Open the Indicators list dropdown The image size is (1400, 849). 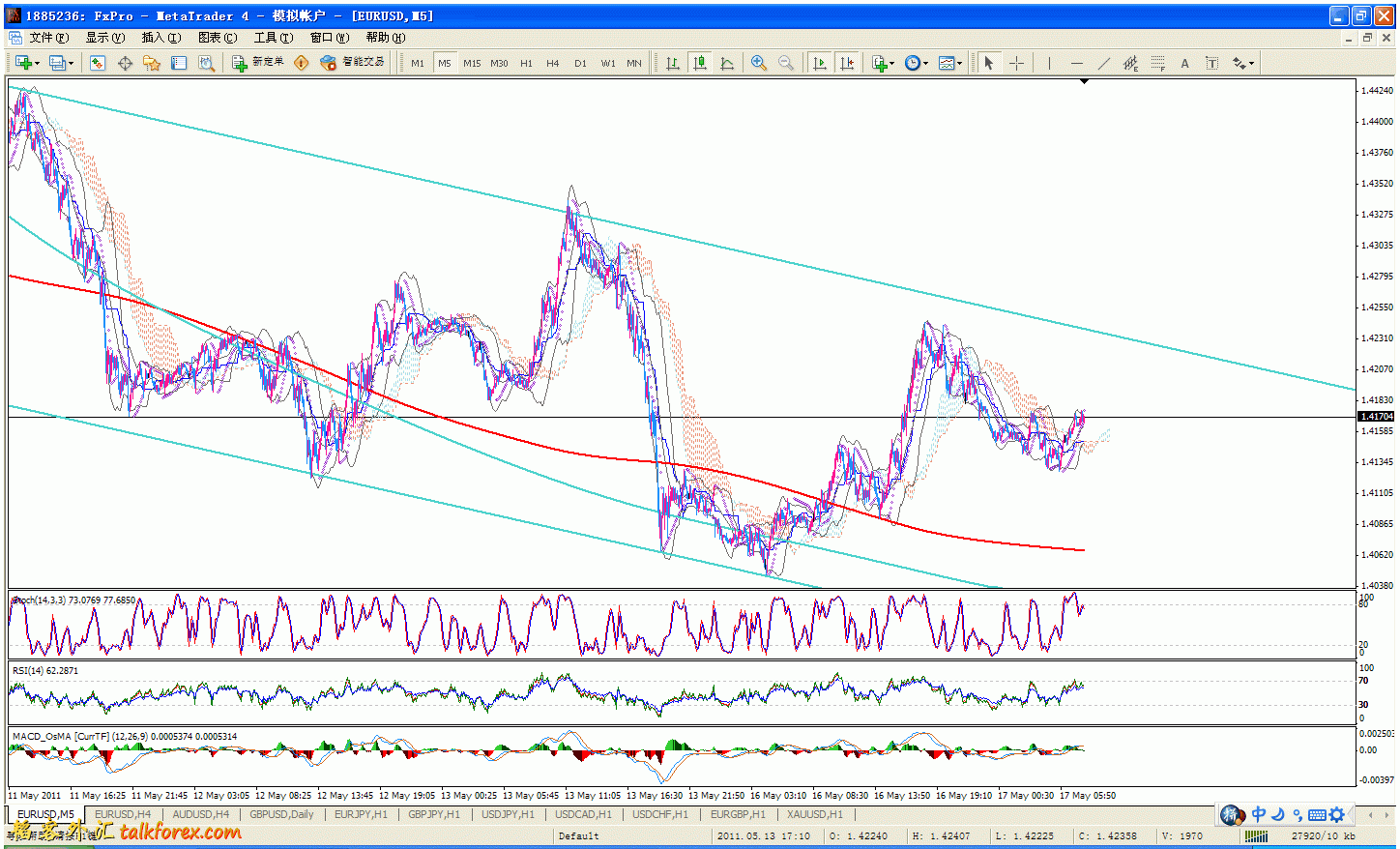[x=883, y=63]
